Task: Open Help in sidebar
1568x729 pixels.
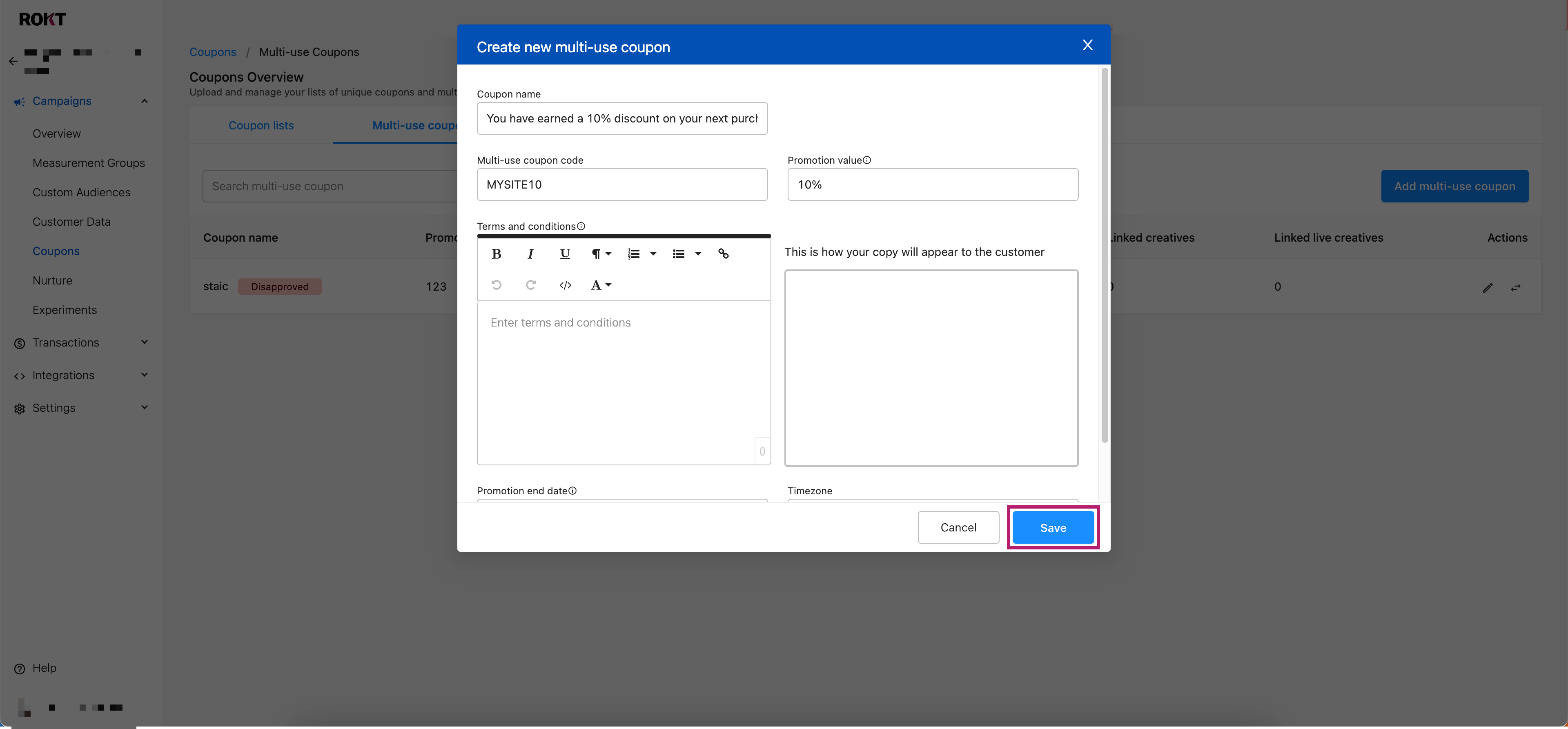Action: click(45, 667)
